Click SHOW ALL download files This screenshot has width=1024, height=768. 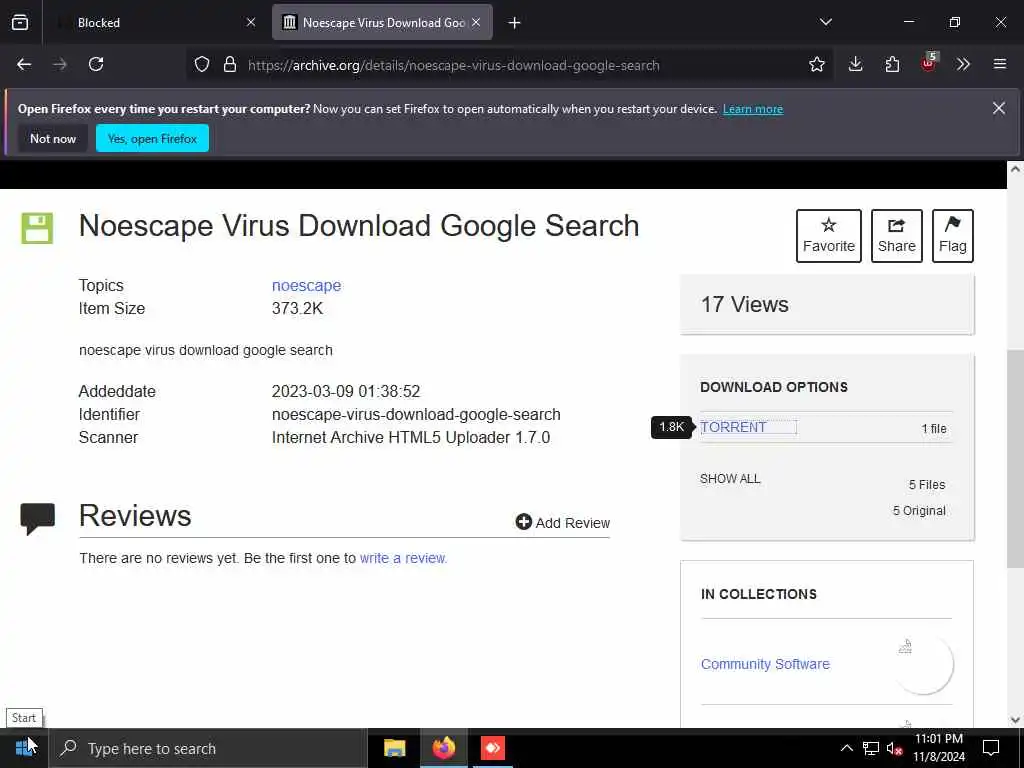click(730, 479)
